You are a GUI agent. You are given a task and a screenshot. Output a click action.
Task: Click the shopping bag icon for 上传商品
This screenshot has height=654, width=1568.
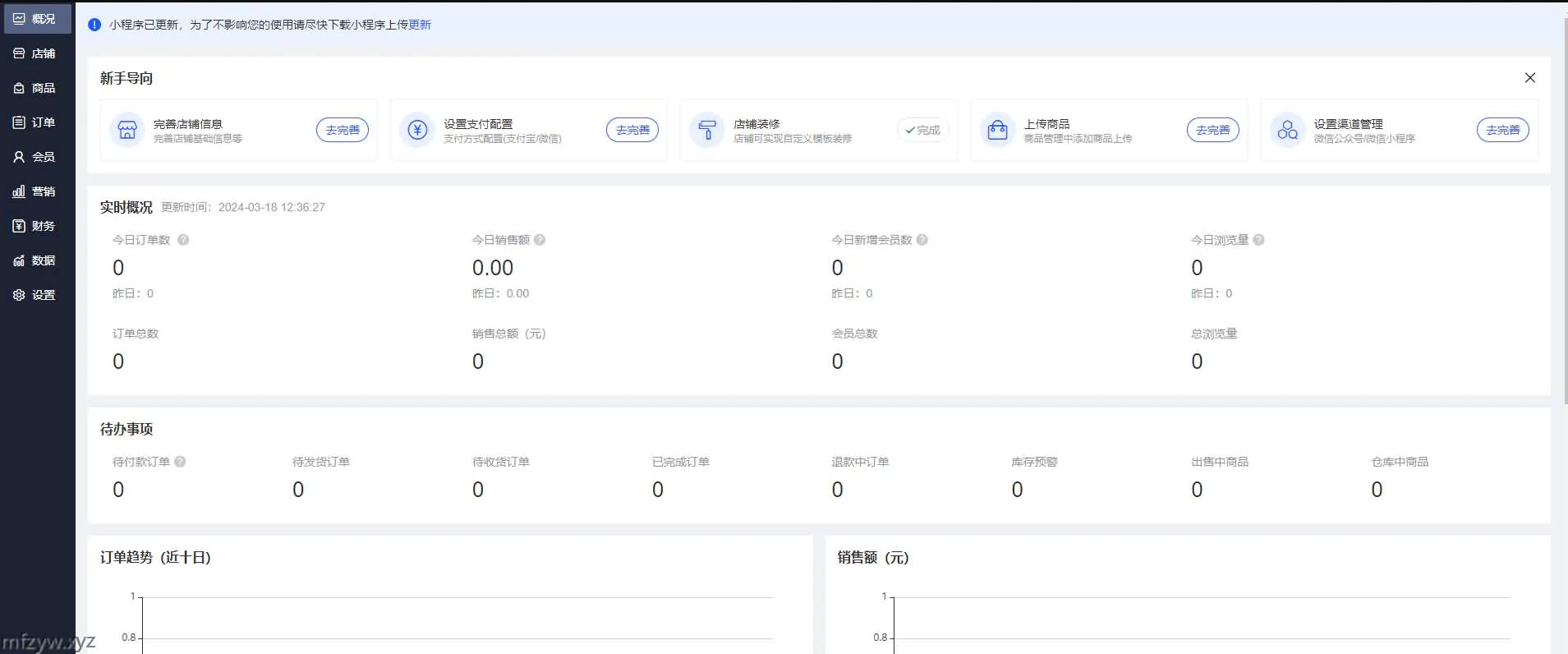point(997,130)
